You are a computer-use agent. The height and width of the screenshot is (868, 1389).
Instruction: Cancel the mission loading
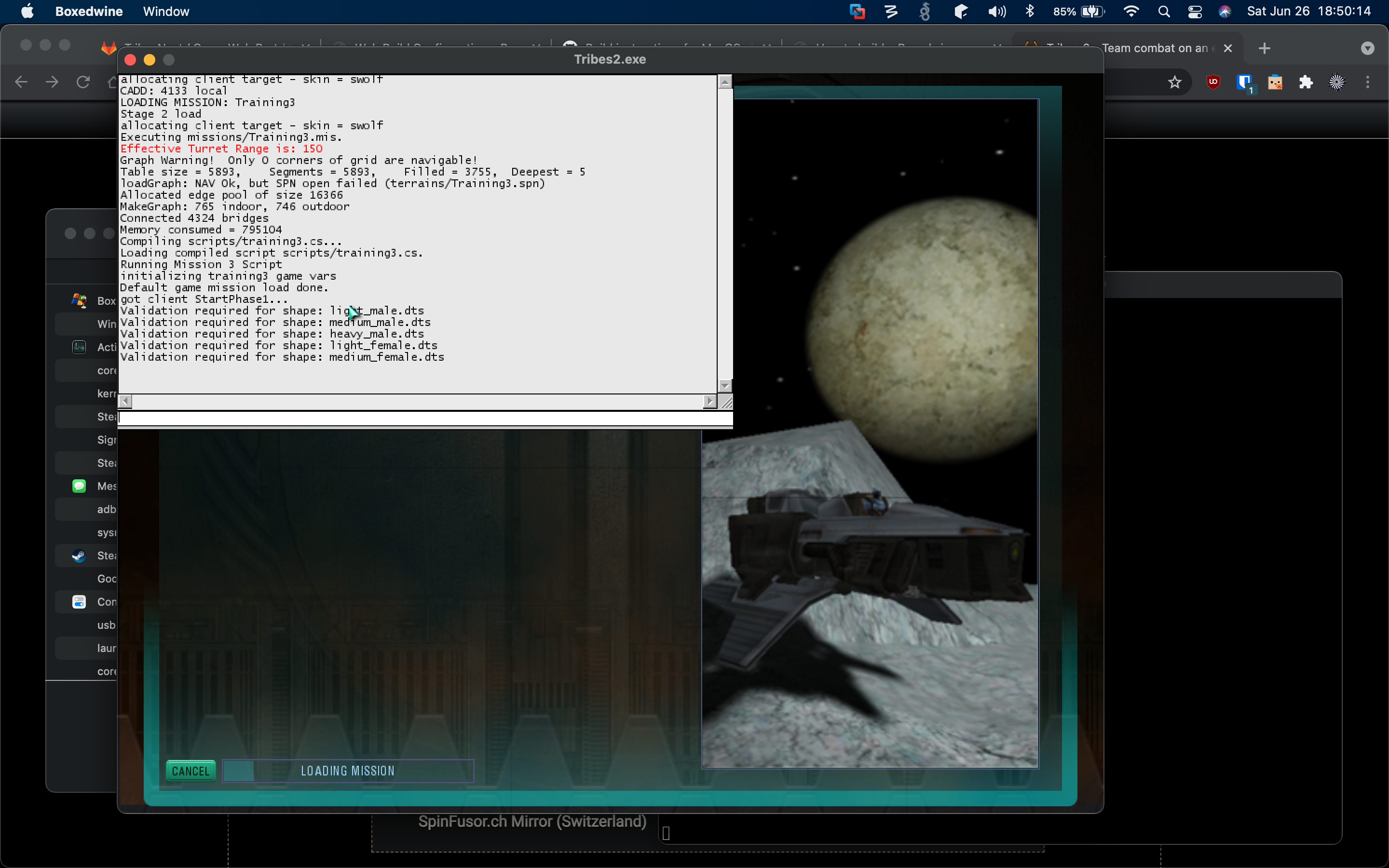point(191,771)
